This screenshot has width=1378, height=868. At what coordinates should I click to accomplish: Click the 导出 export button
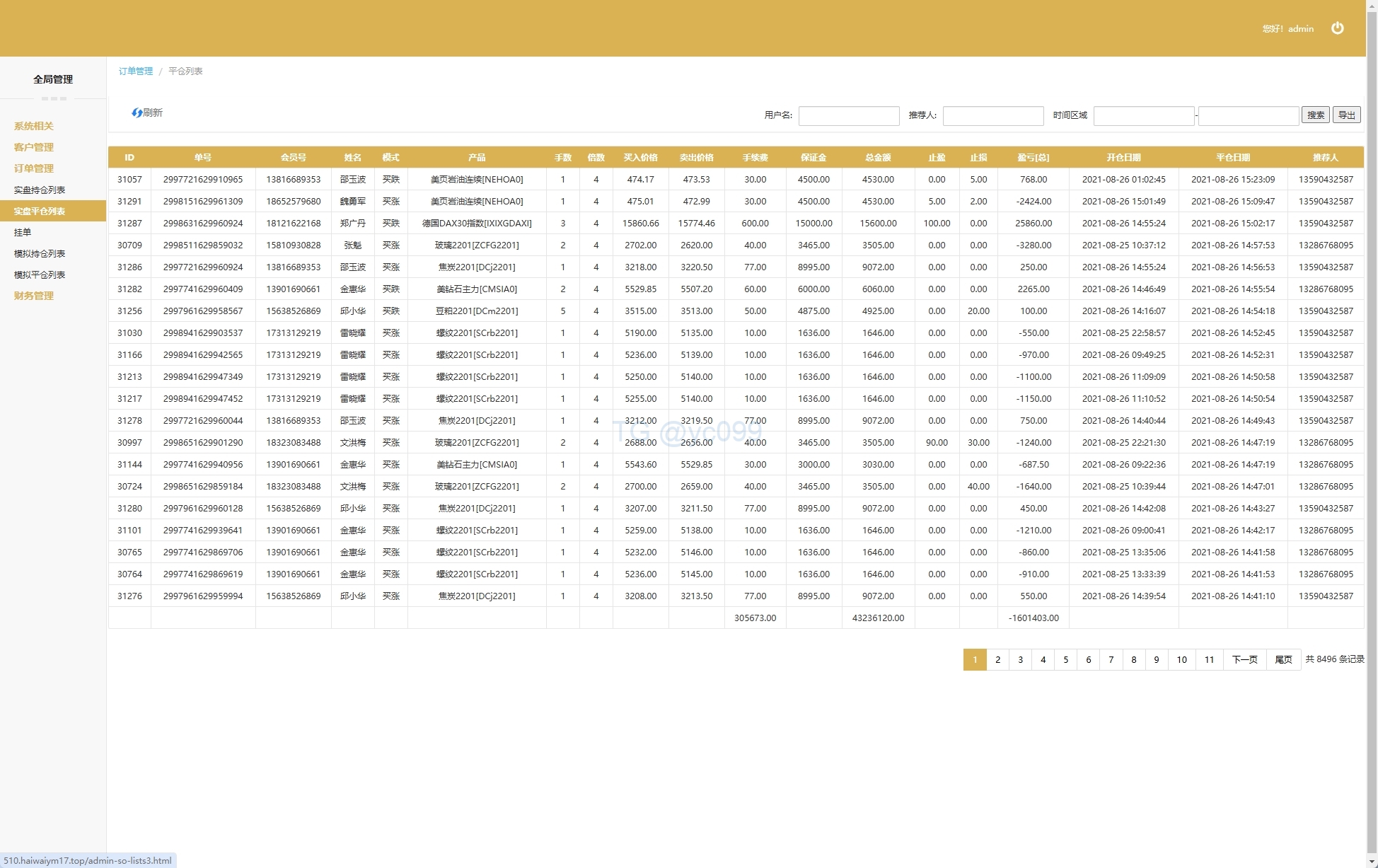[x=1346, y=115]
